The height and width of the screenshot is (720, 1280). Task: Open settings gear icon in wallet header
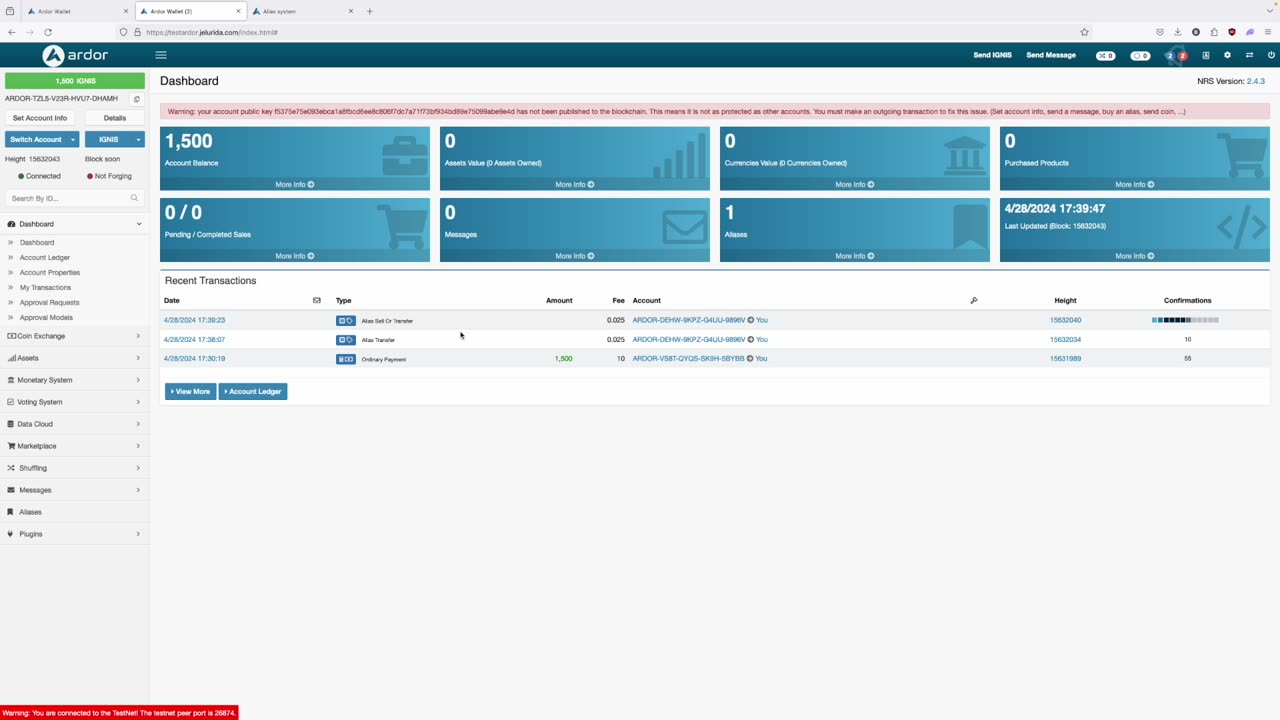[1228, 55]
